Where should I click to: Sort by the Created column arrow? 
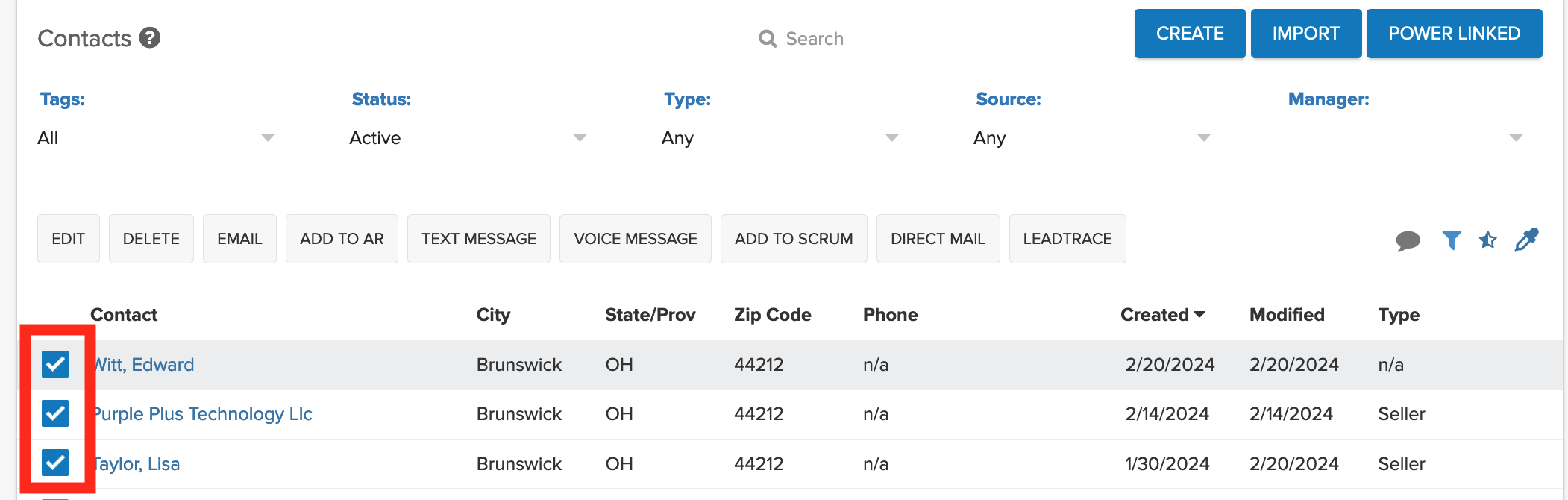pyautogui.click(x=1199, y=315)
